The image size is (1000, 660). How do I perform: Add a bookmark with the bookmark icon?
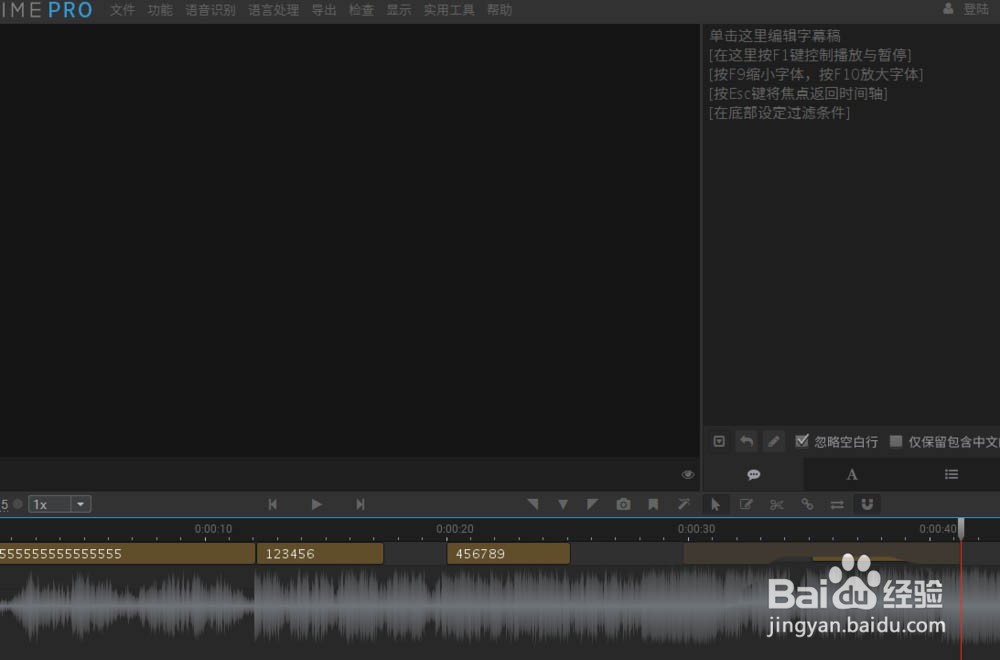coord(653,504)
